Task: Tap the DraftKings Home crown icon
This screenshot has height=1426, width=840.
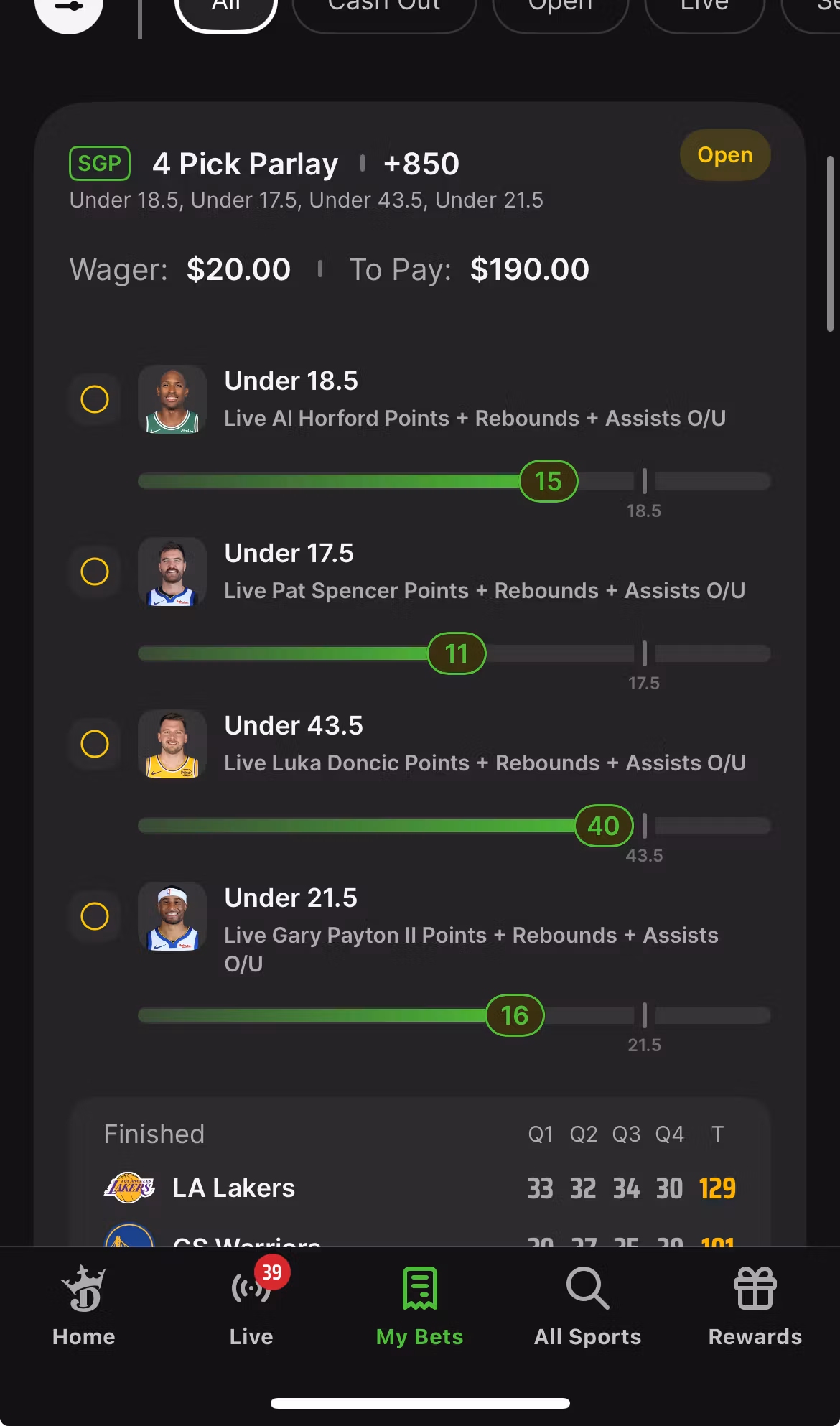Action: point(83,1288)
